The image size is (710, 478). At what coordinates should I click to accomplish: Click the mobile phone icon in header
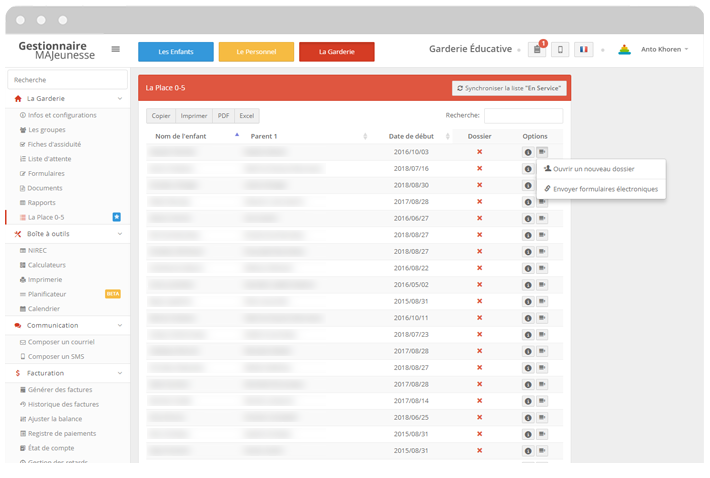(560, 50)
